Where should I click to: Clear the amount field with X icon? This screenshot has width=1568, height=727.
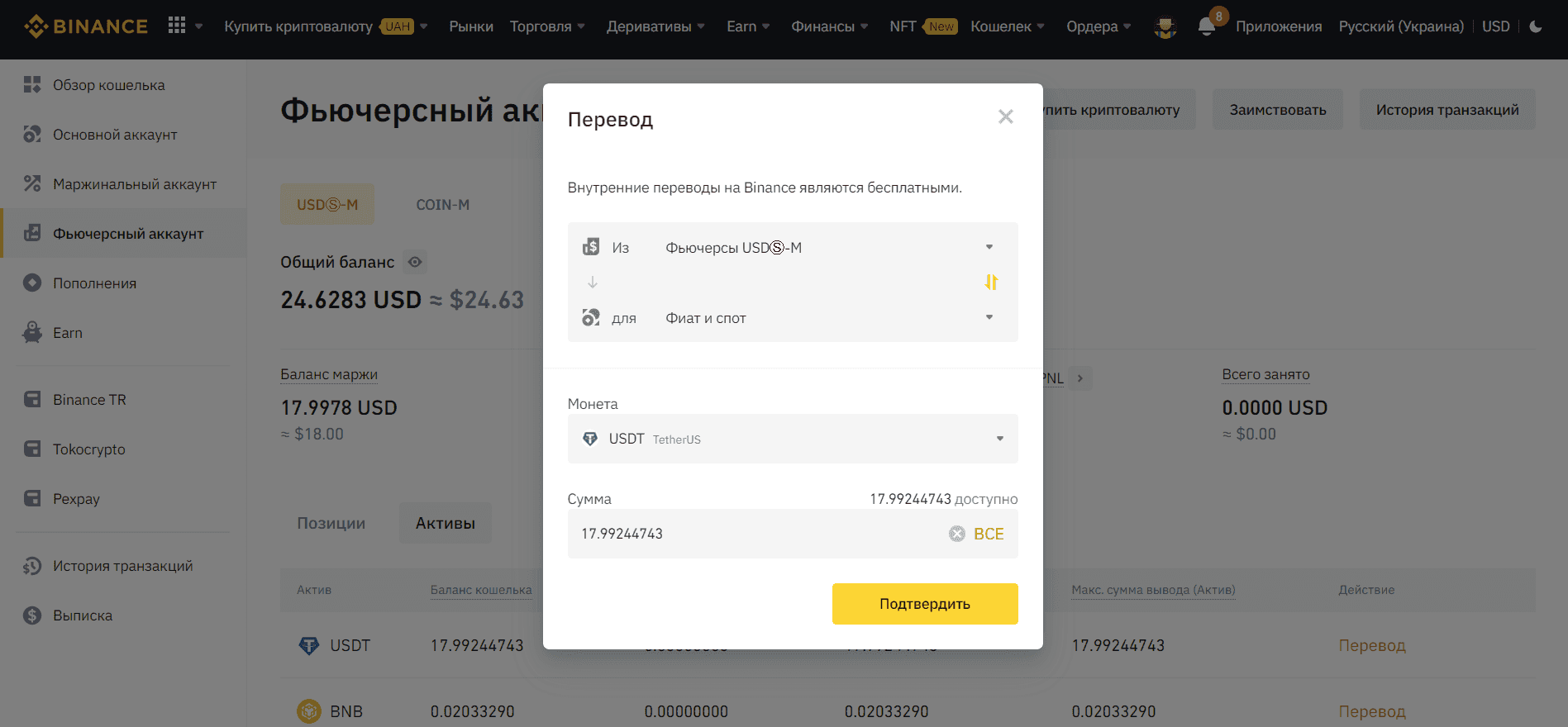click(x=957, y=534)
